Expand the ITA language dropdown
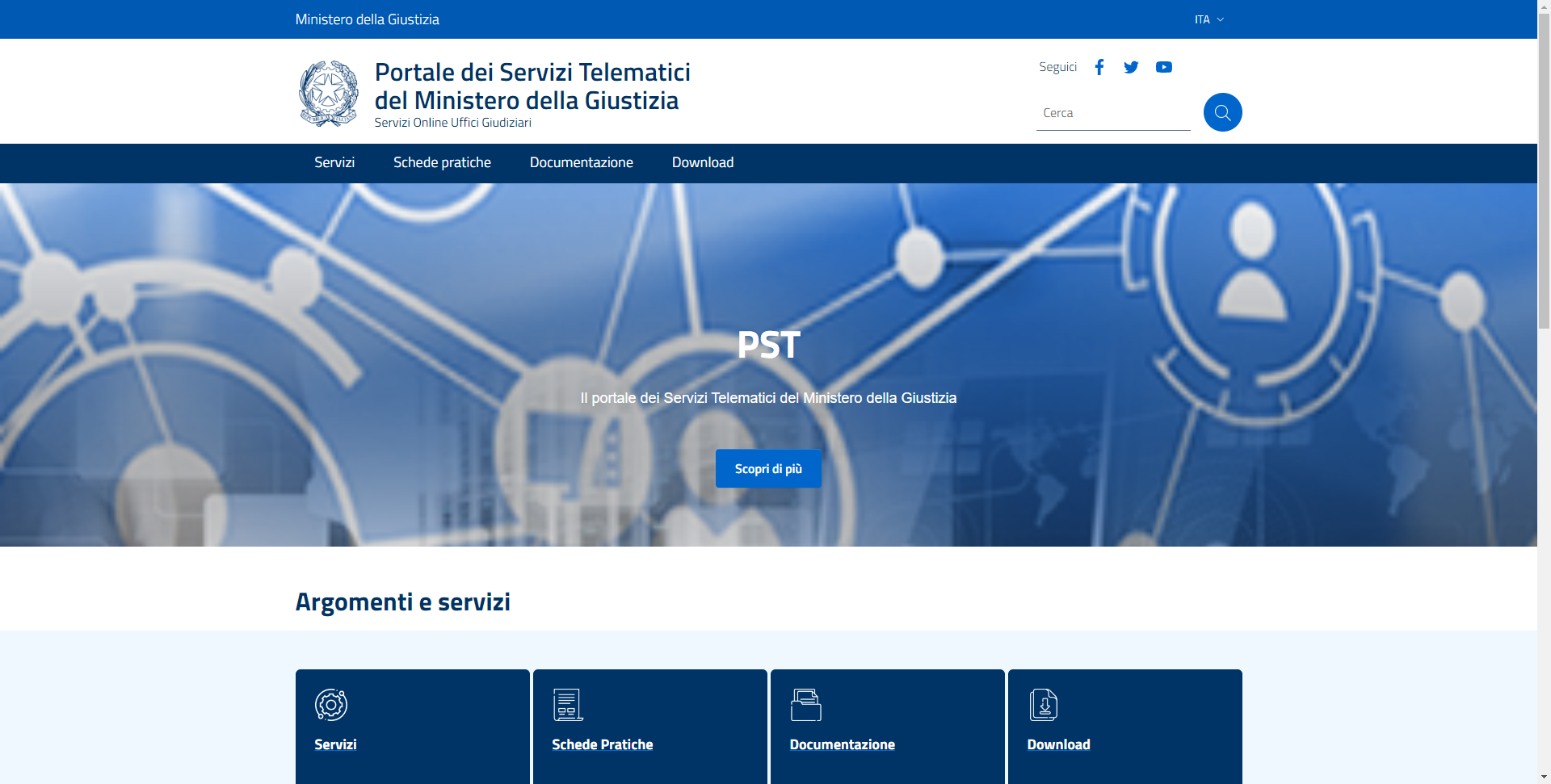The height and width of the screenshot is (784, 1551). [1209, 19]
